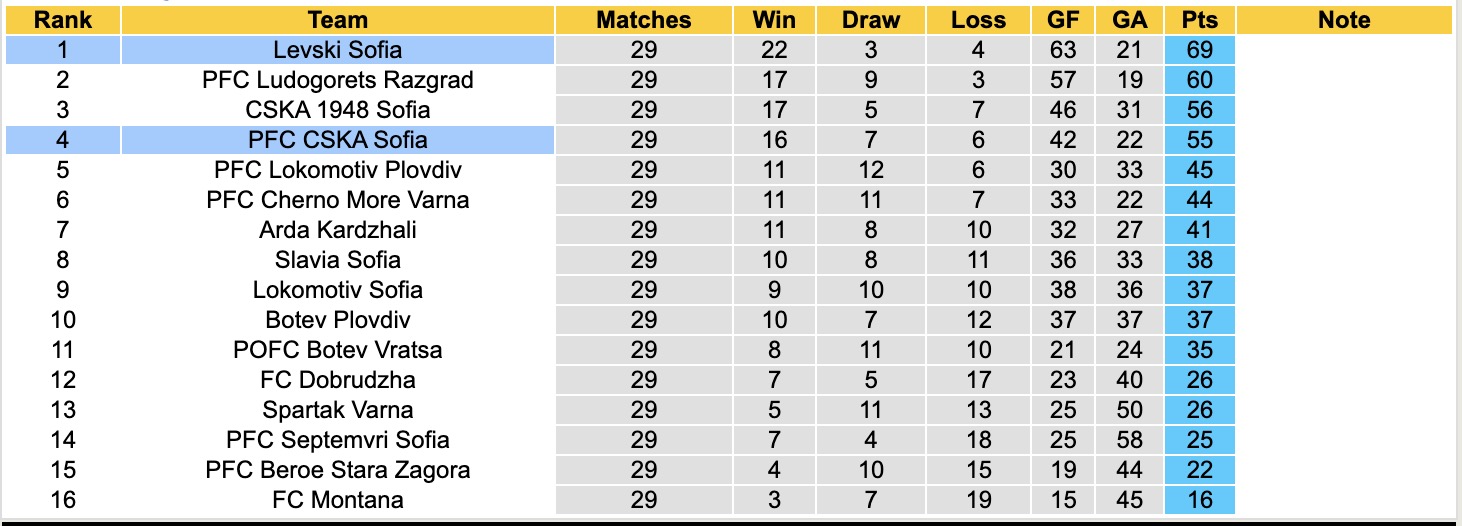Open FC Montana team entry
1462x526 pixels.
[338, 499]
